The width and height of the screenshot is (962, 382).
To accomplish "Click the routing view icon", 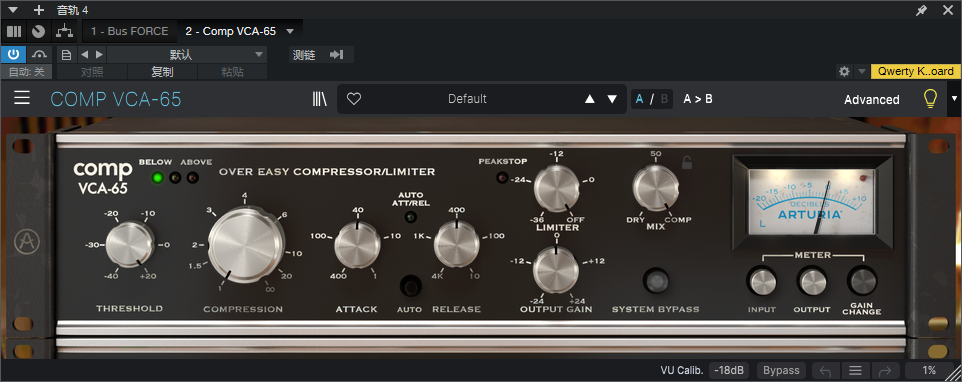I will coord(64,31).
